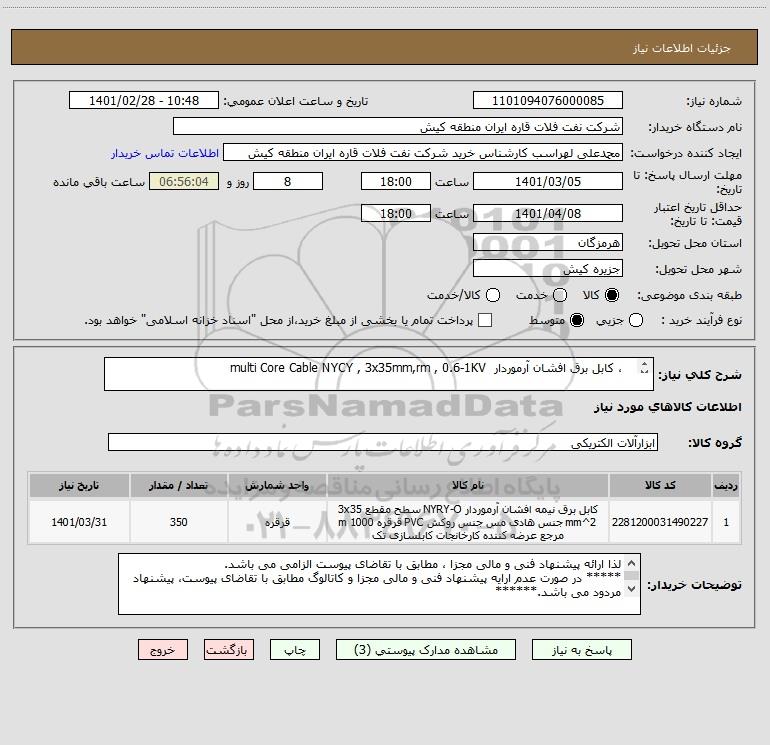Toggle اسناد خزانه اسلامی payment checkbox
Image resolution: width=770 pixels, height=745 pixels.
click(485, 320)
